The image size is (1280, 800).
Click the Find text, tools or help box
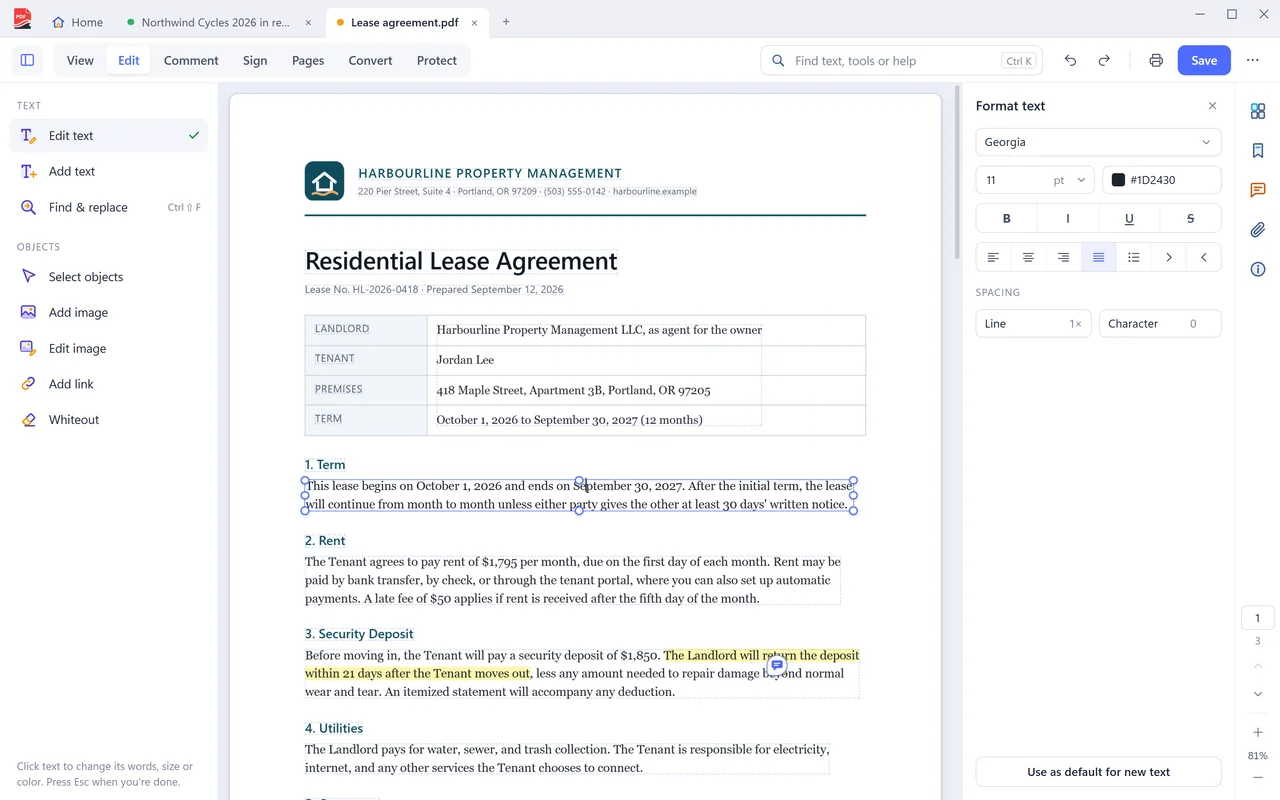pyautogui.click(x=901, y=60)
